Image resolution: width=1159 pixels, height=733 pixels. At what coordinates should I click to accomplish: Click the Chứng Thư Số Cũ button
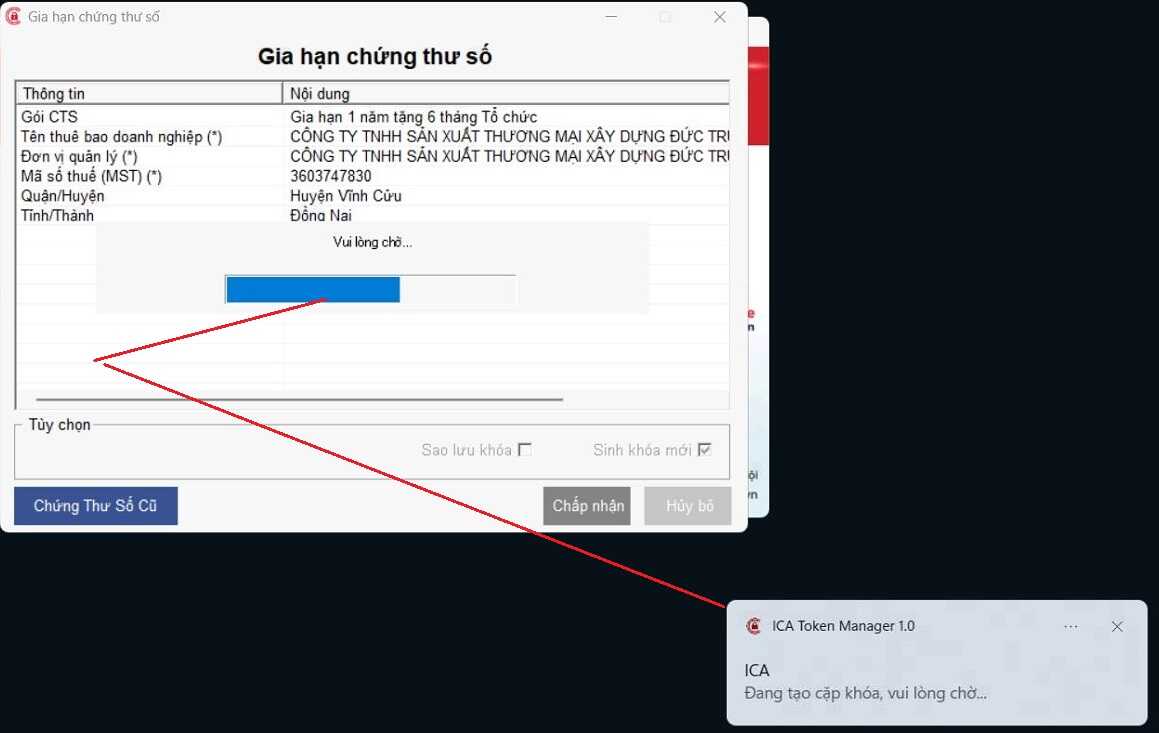(x=95, y=505)
